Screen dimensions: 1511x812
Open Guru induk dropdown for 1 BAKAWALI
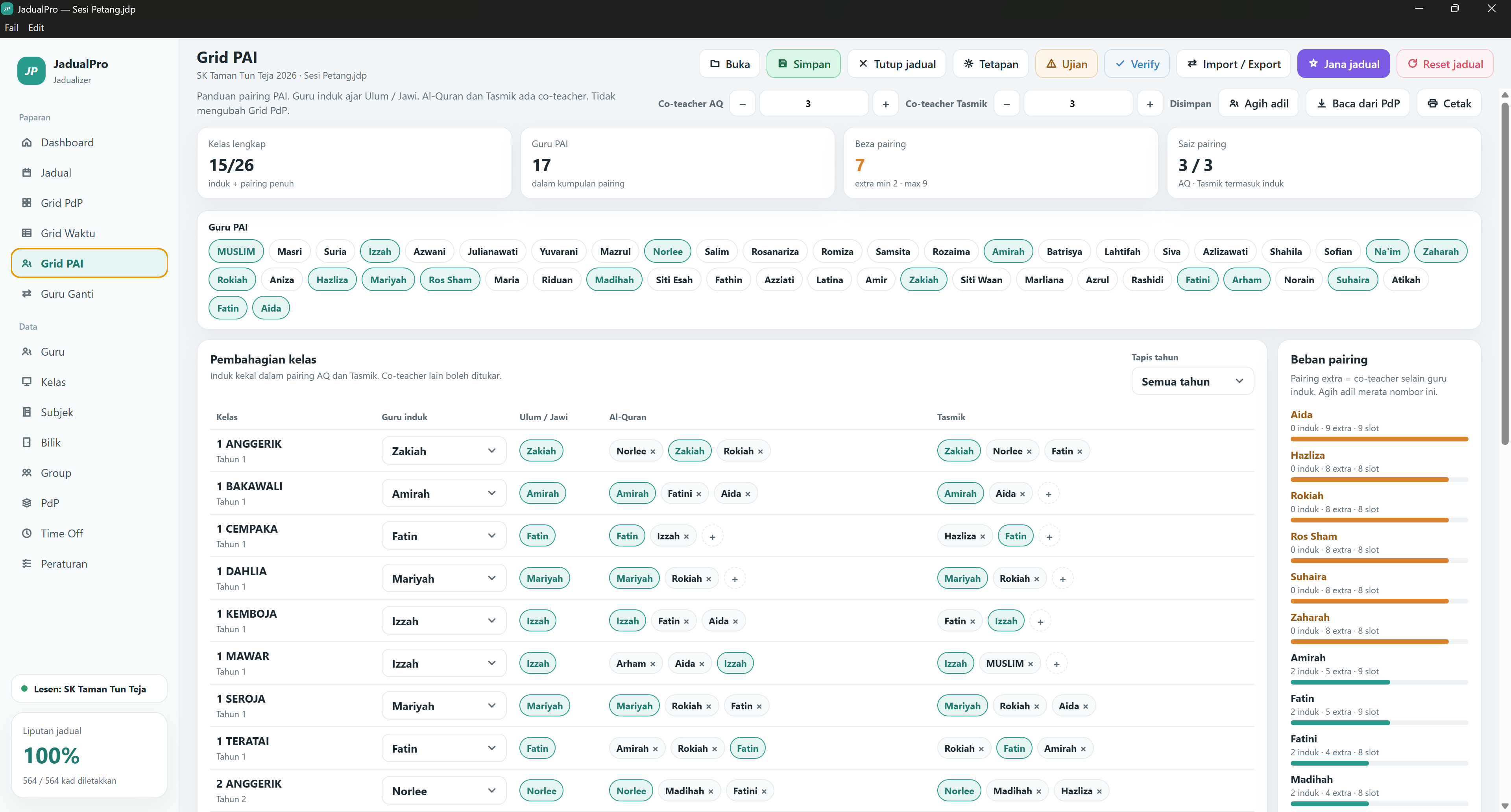pos(443,494)
